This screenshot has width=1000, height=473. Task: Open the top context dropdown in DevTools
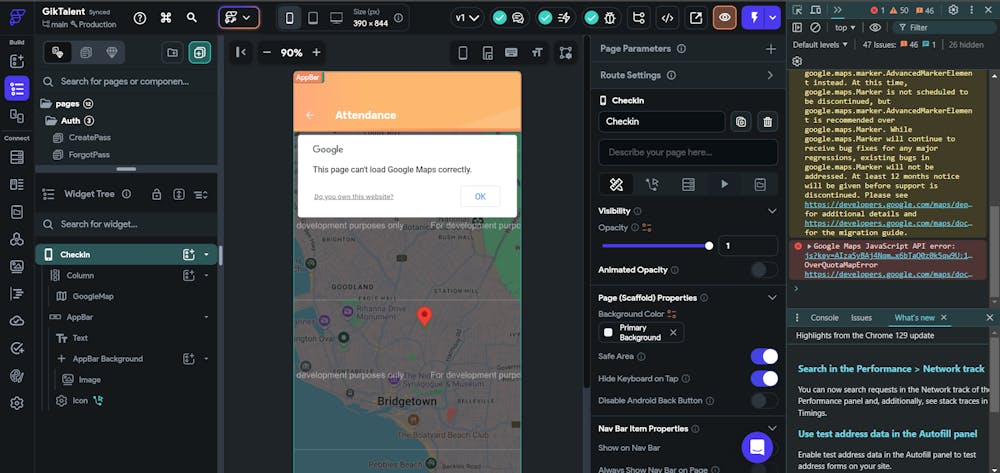click(x=845, y=27)
